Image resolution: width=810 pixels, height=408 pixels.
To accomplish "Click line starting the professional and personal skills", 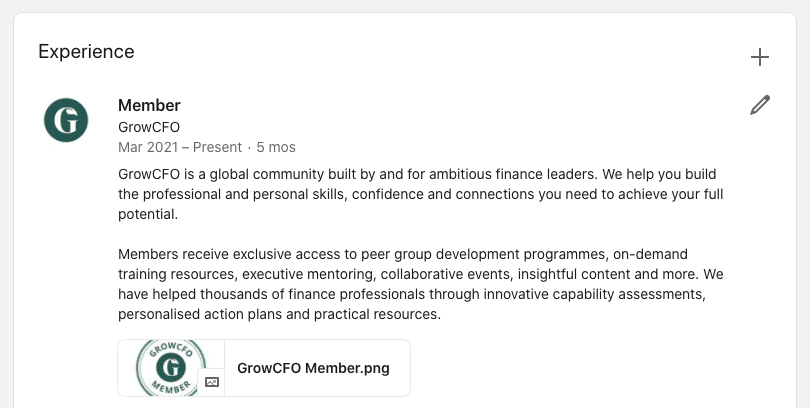I will click(420, 194).
